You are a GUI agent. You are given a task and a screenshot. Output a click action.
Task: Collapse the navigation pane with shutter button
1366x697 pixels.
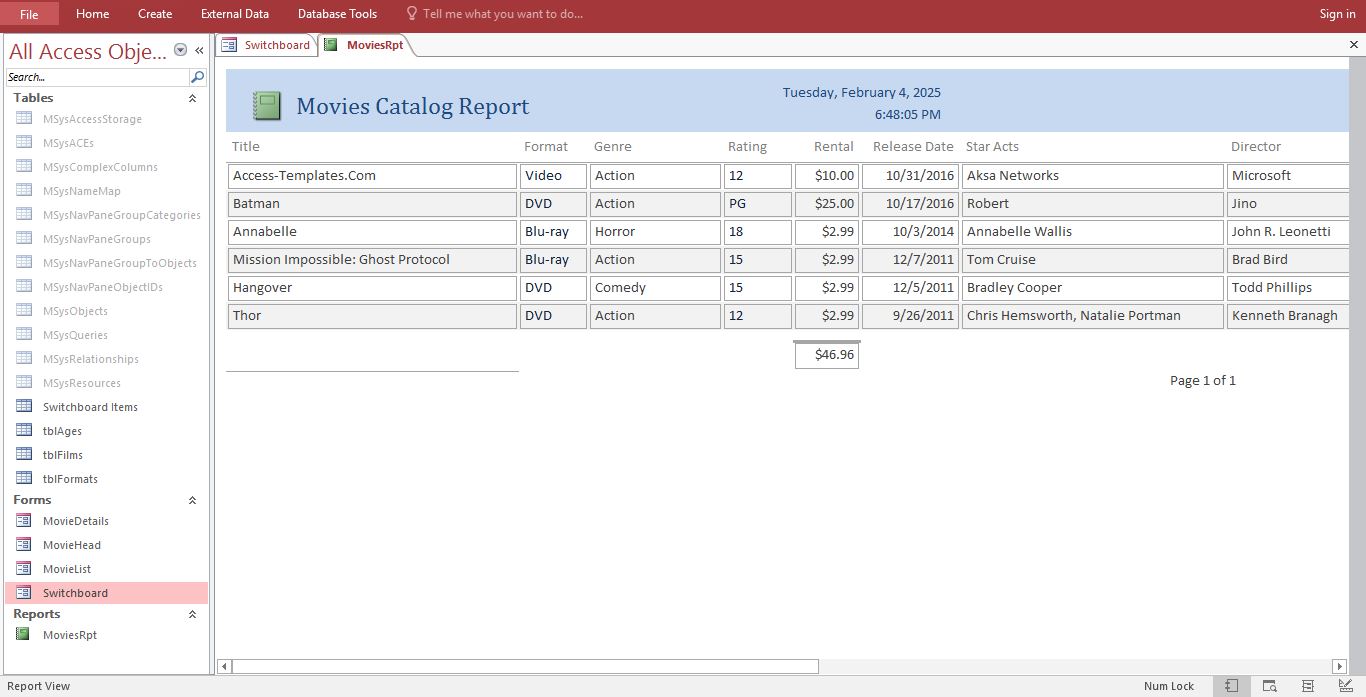[199, 50]
